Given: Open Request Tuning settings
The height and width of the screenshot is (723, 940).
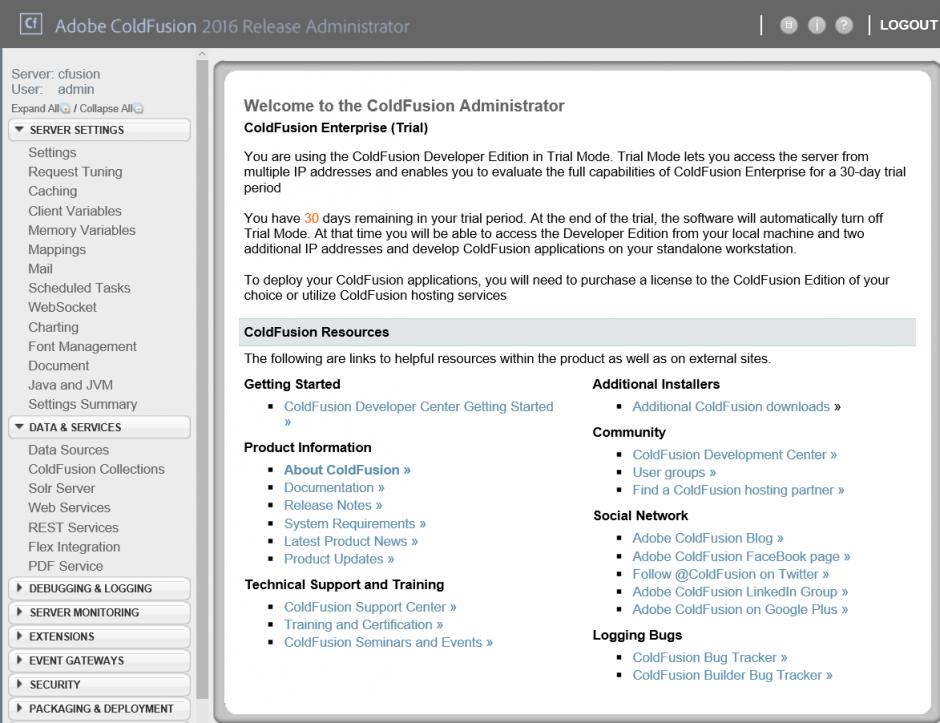Looking at the screenshot, I should tap(75, 172).
